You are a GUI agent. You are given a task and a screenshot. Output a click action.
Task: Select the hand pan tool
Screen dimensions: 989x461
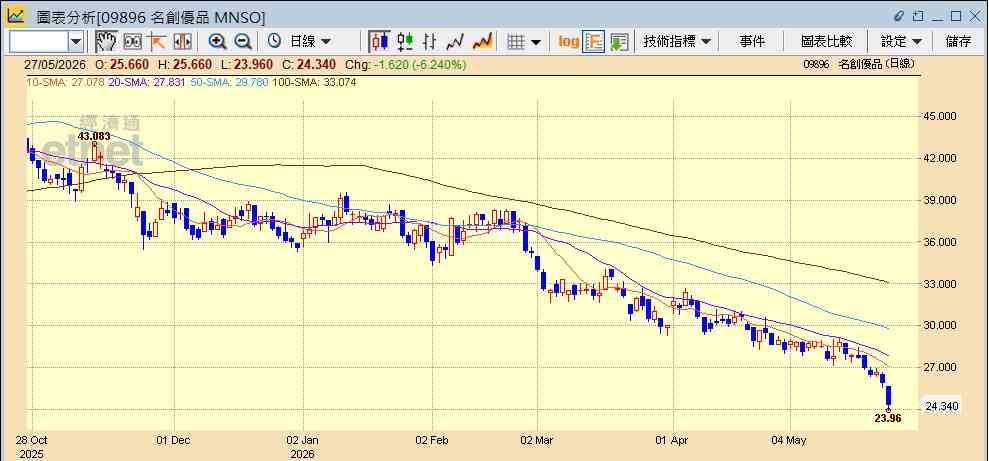point(106,42)
